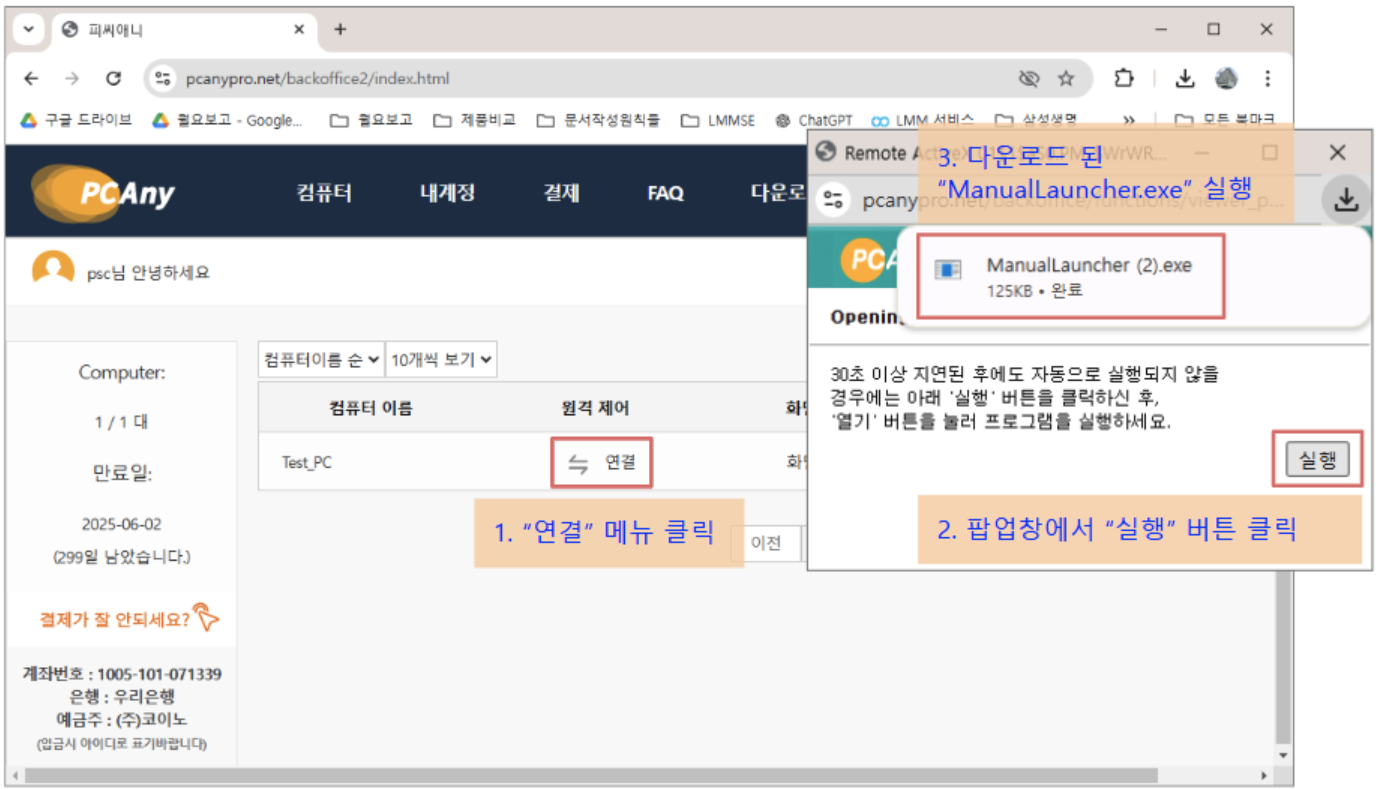The height and width of the screenshot is (789, 1378).
Task: Reload the page with the refresh icon
Action: tap(113, 78)
